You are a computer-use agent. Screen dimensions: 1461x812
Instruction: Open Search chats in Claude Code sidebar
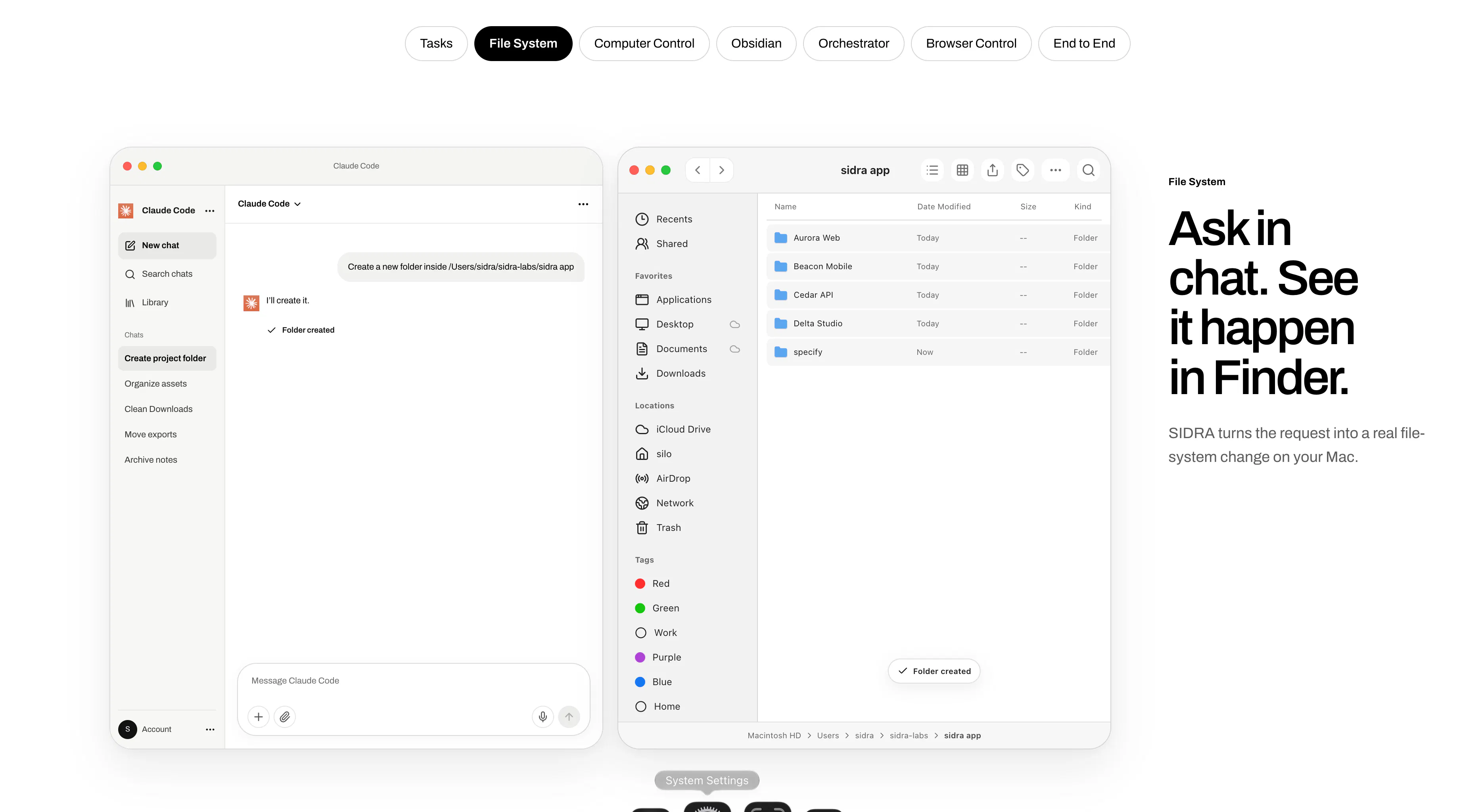(x=167, y=274)
